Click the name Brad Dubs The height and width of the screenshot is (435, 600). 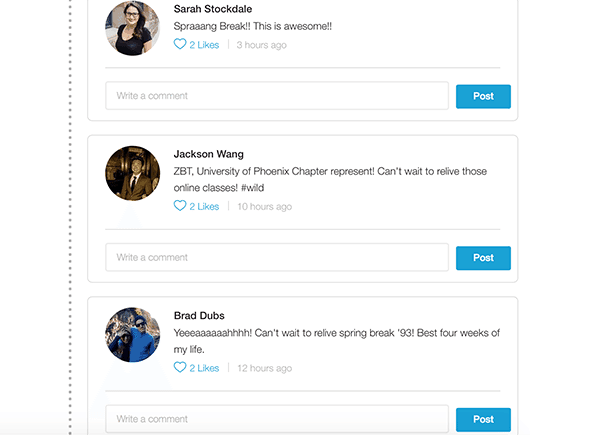tap(199, 316)
